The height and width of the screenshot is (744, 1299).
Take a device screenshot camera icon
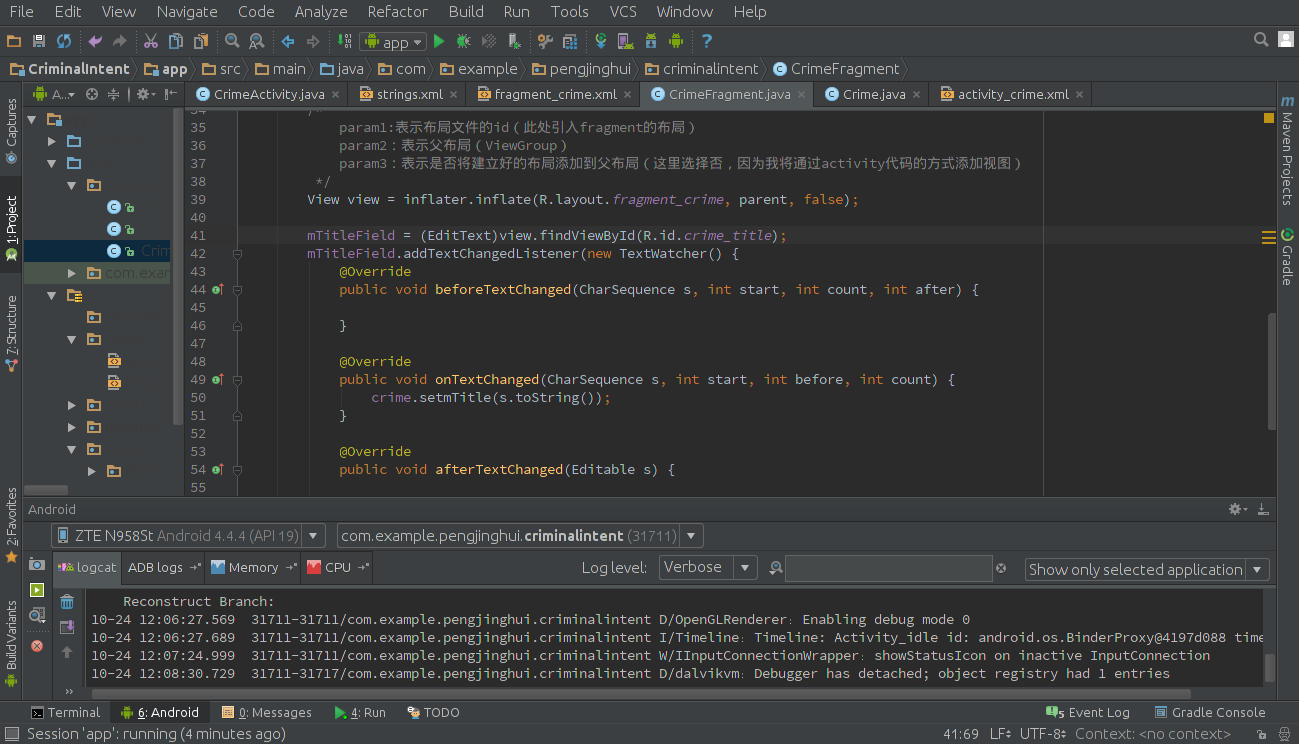pos(37,564)
